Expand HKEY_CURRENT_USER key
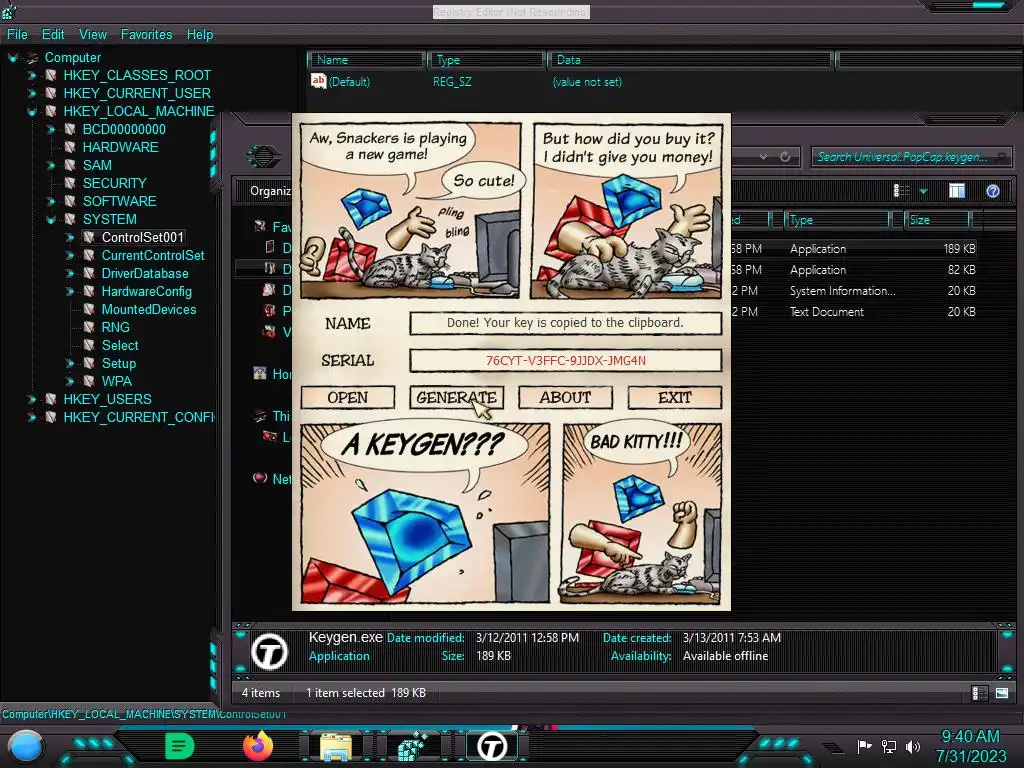The image size is (1024, 768). [31, 93]
